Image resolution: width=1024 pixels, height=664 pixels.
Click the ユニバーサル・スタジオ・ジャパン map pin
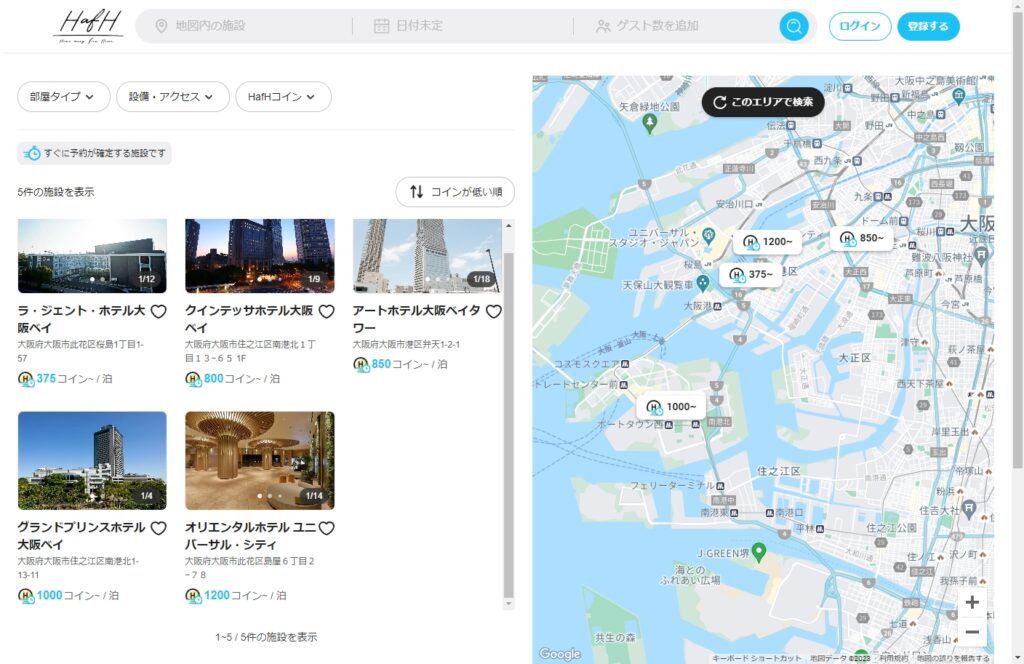(x=708, y=234)
